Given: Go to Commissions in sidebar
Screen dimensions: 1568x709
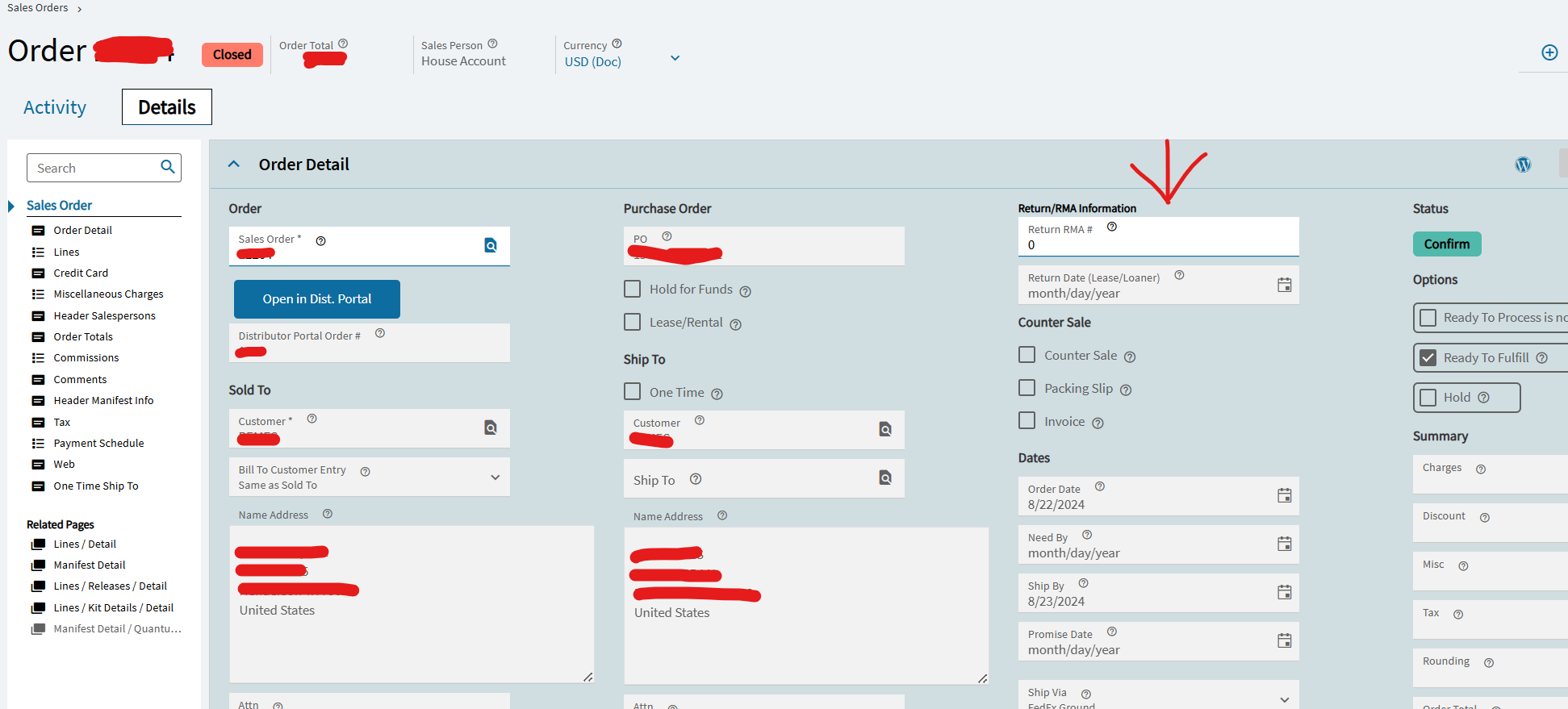Looking at the screenshot, I should 86,358.
